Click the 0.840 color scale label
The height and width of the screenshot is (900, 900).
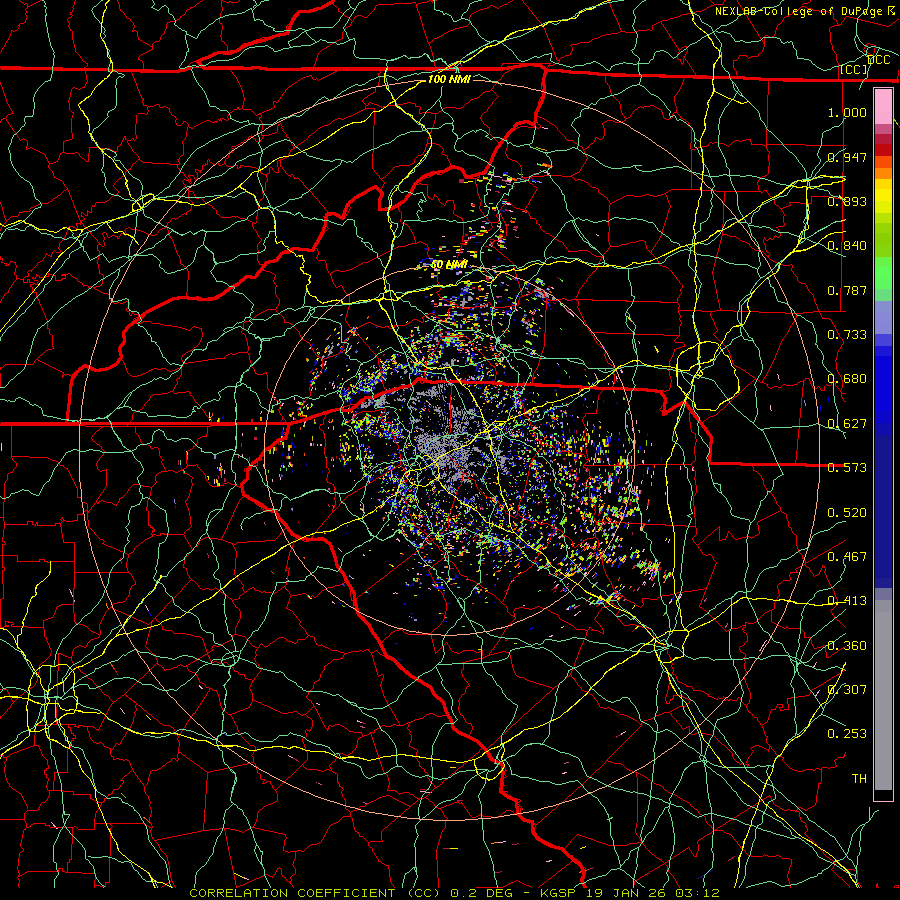(847, 246)
